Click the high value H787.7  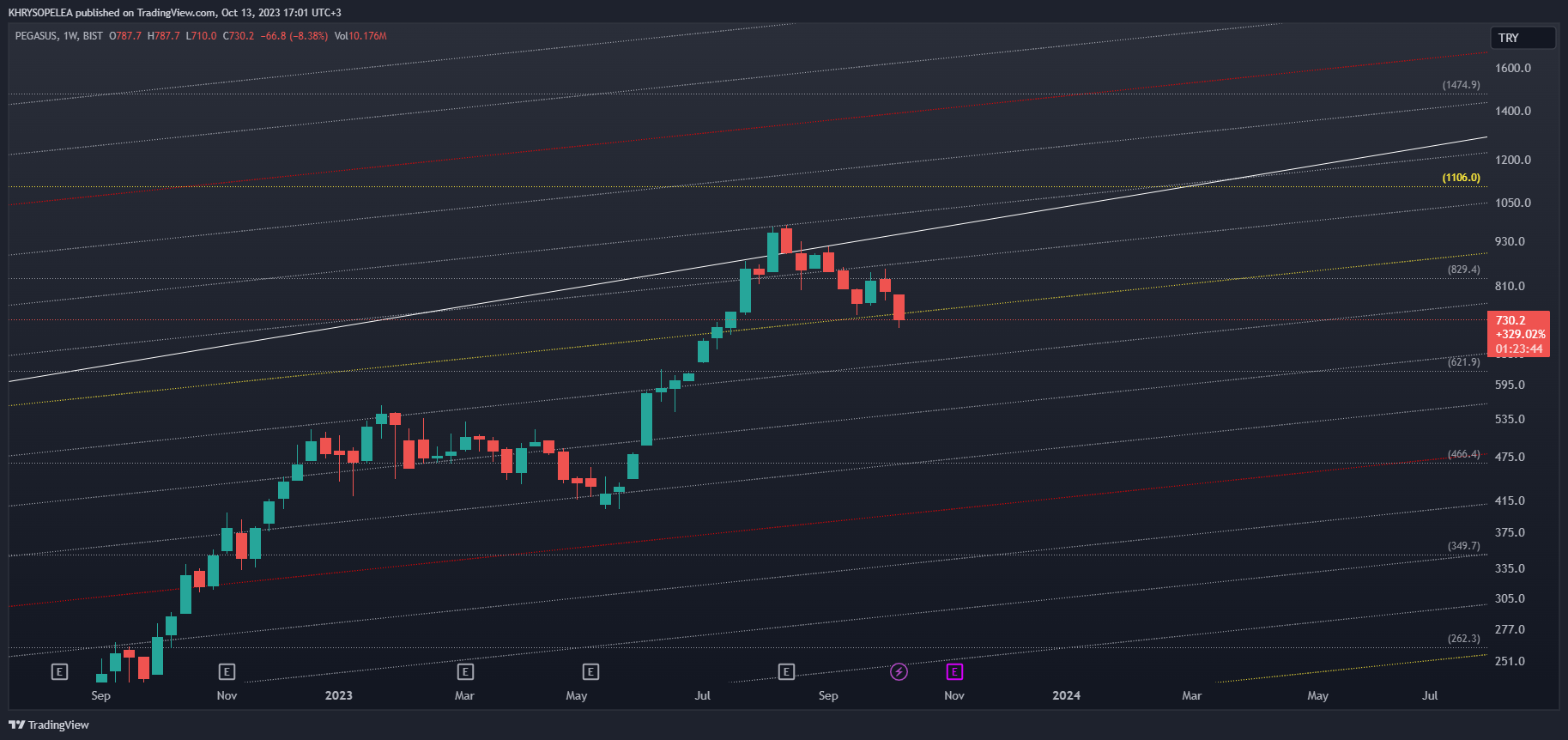click(x=164, y=36)
